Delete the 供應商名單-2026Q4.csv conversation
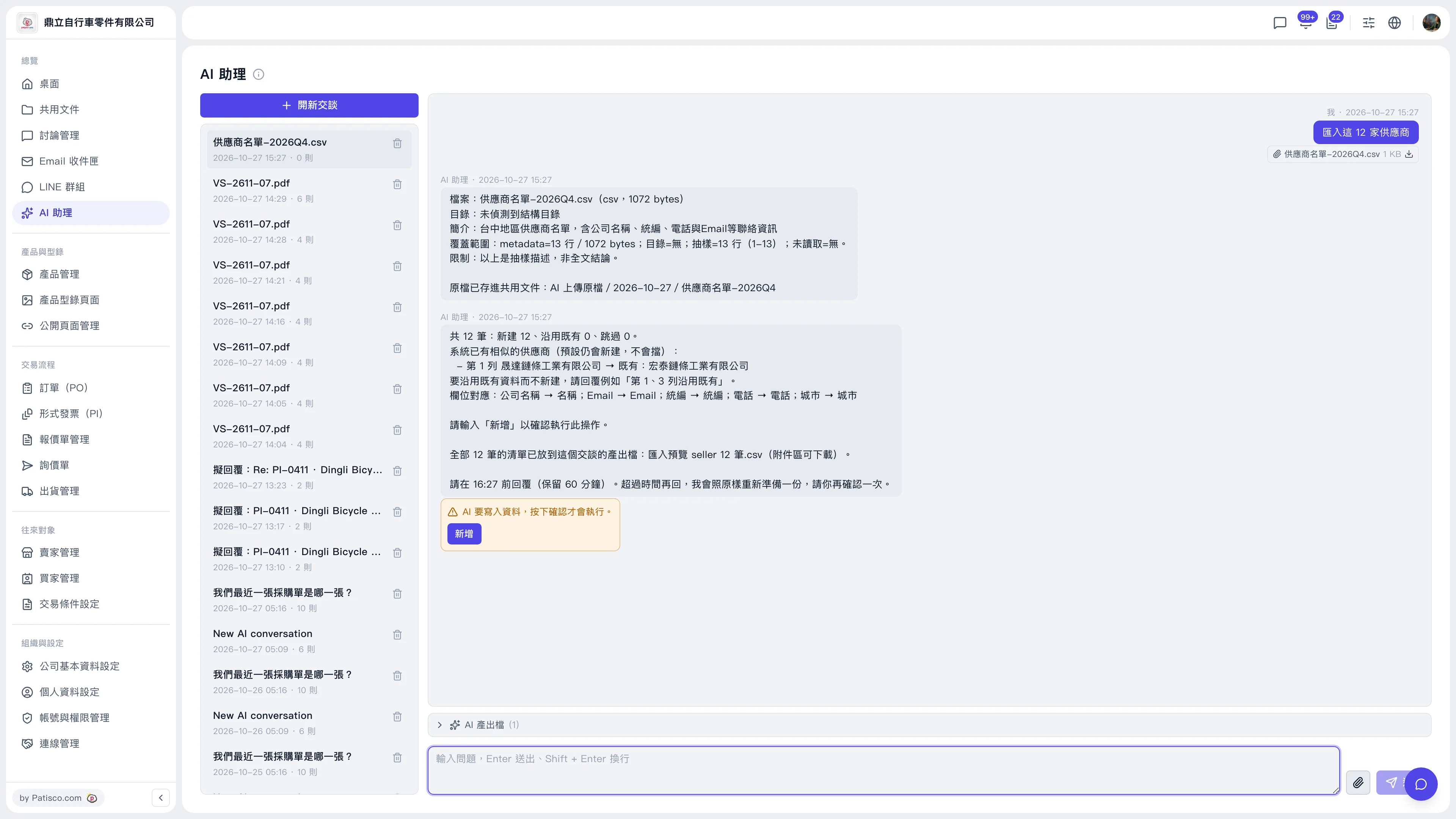 pos(397,144)
